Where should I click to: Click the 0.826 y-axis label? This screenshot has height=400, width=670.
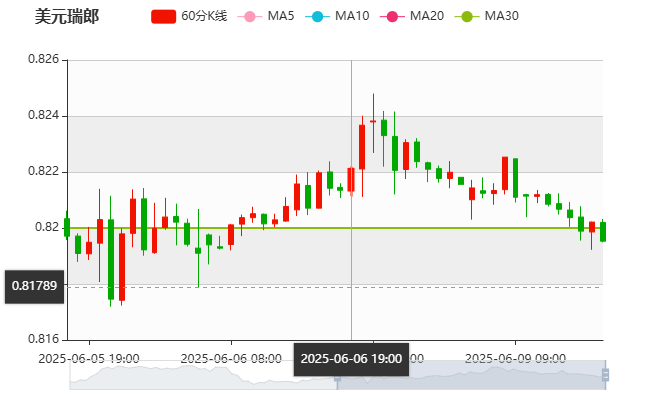pos(44,59)
